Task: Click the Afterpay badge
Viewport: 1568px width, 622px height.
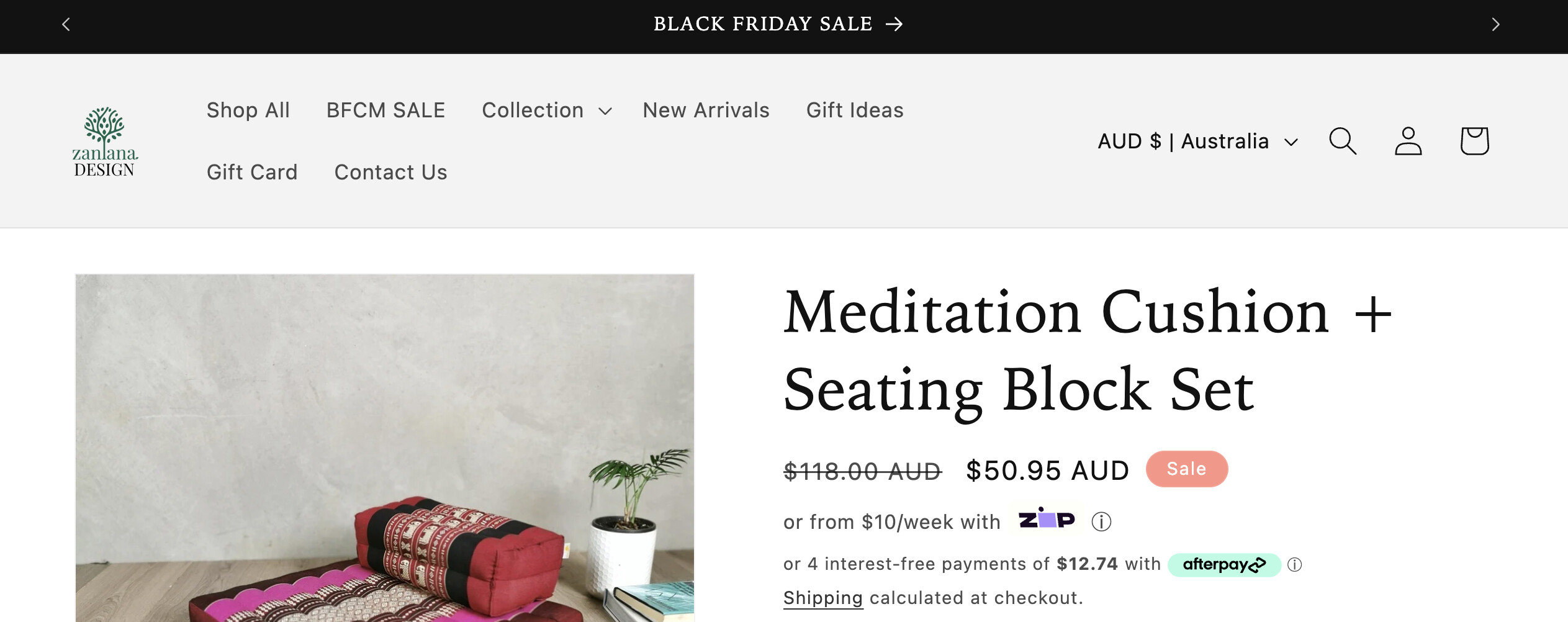Action: (x=1223, y=564)
